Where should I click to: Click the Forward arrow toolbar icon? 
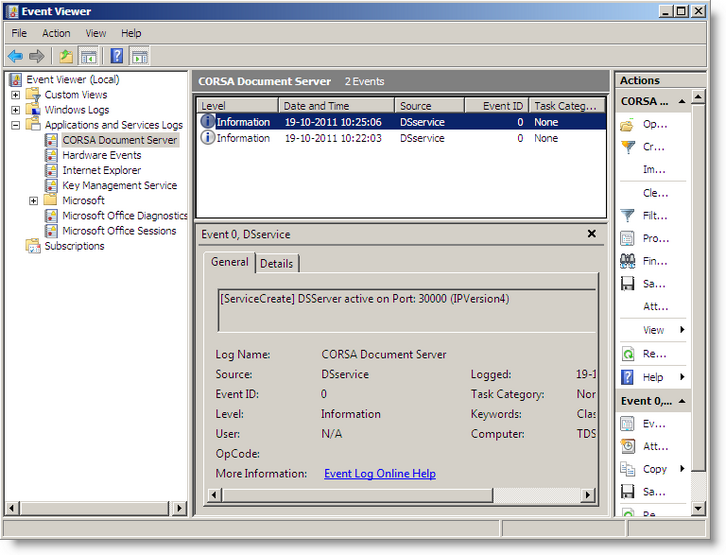click(37, 56)
